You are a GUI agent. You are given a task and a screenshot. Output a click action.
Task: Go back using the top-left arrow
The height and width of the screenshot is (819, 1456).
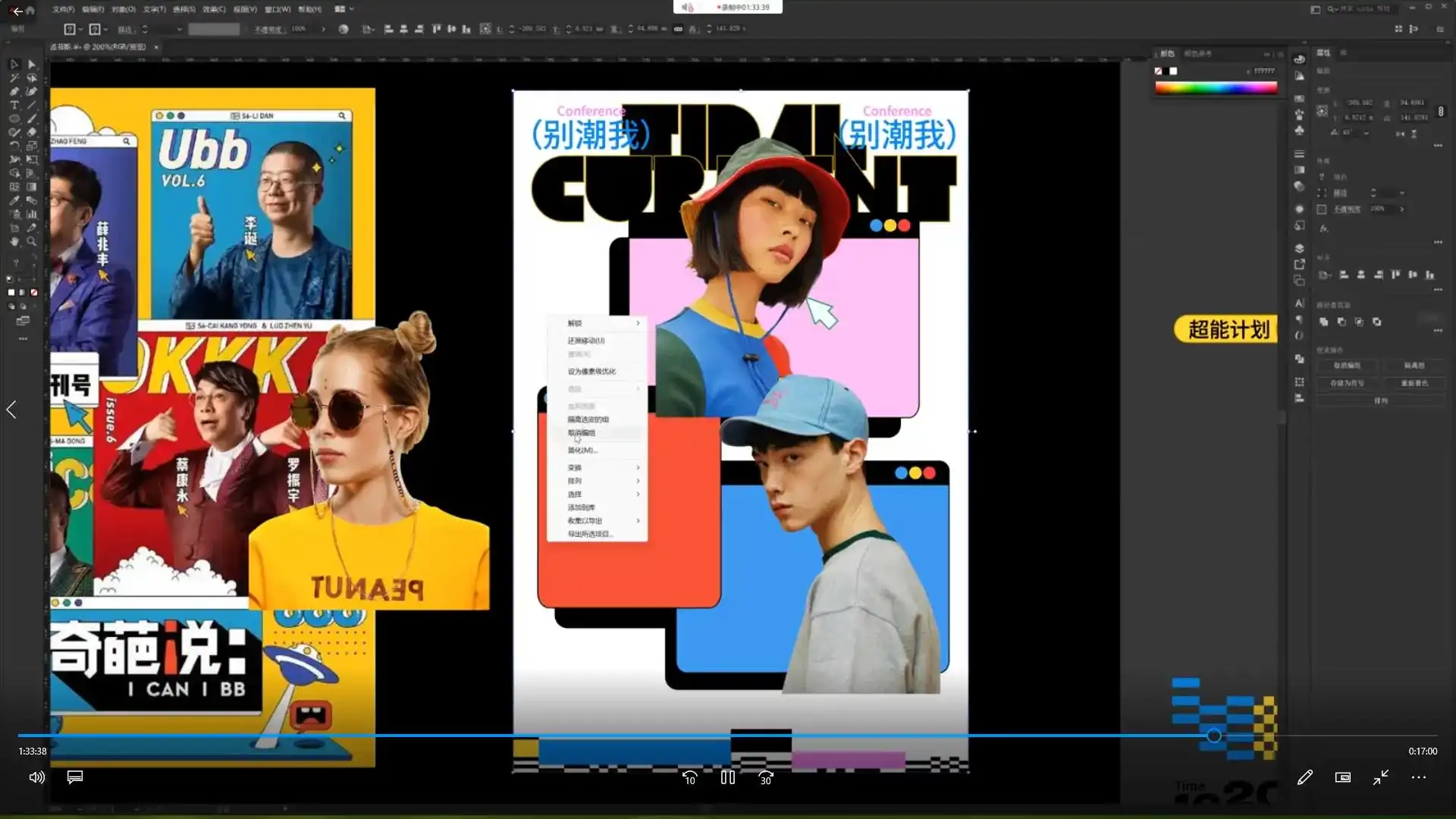17,11
